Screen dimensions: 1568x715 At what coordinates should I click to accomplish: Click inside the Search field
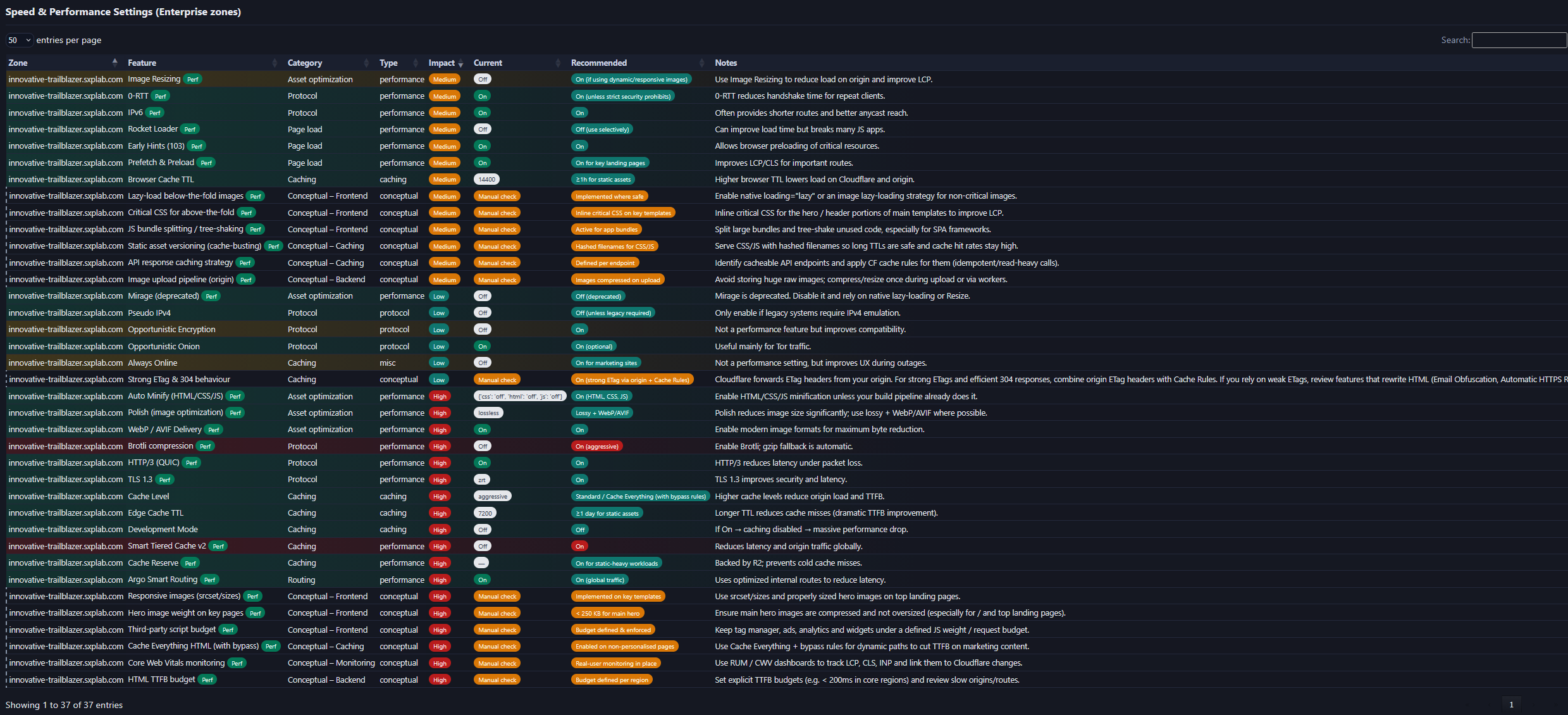click(x=1519, y=40)
